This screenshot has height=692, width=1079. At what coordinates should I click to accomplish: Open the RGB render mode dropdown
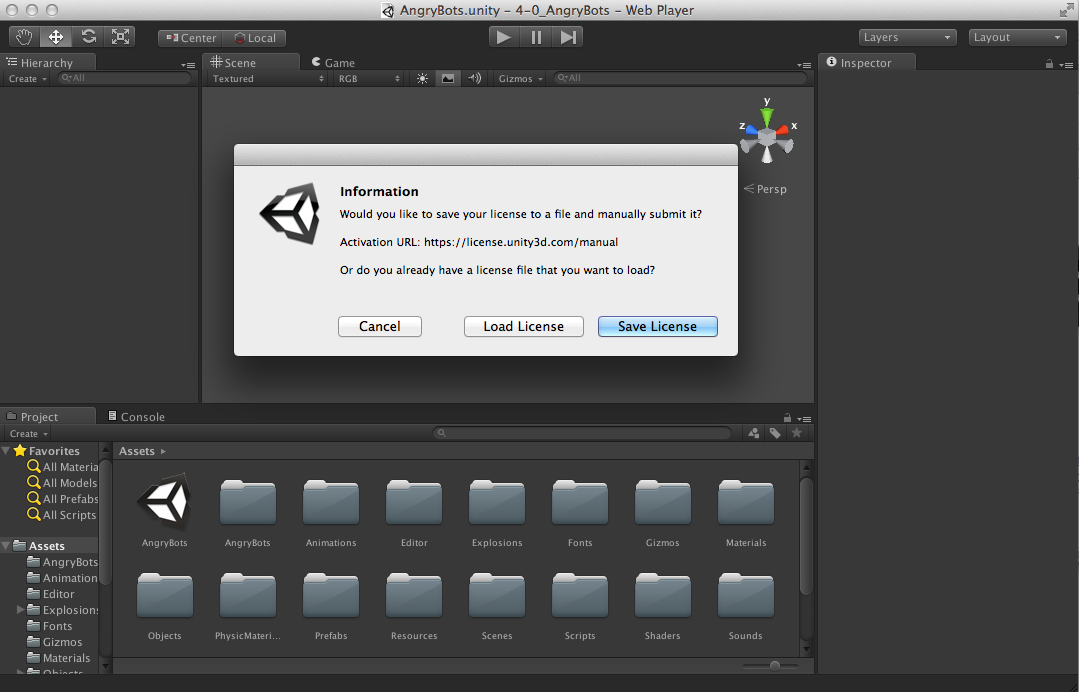tap(368, 78)
